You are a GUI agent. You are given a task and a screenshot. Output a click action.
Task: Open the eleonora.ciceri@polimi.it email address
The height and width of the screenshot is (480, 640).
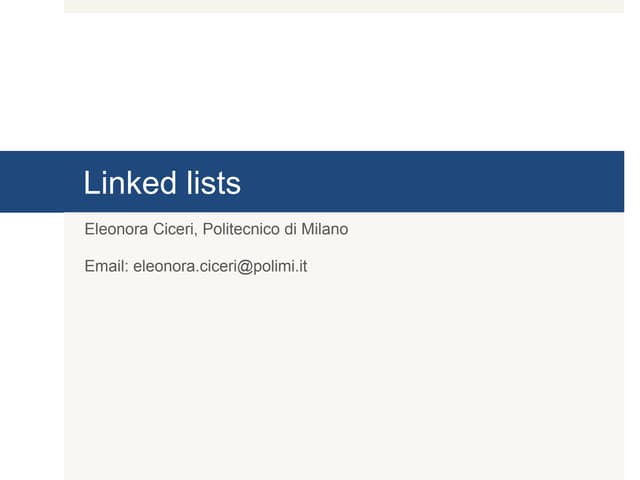[x=220, y=266]
